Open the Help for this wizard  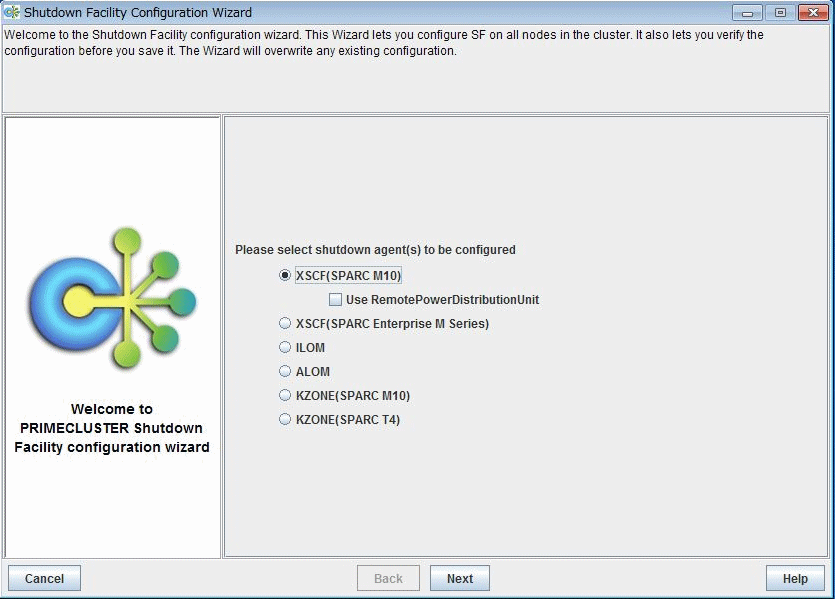795,578
